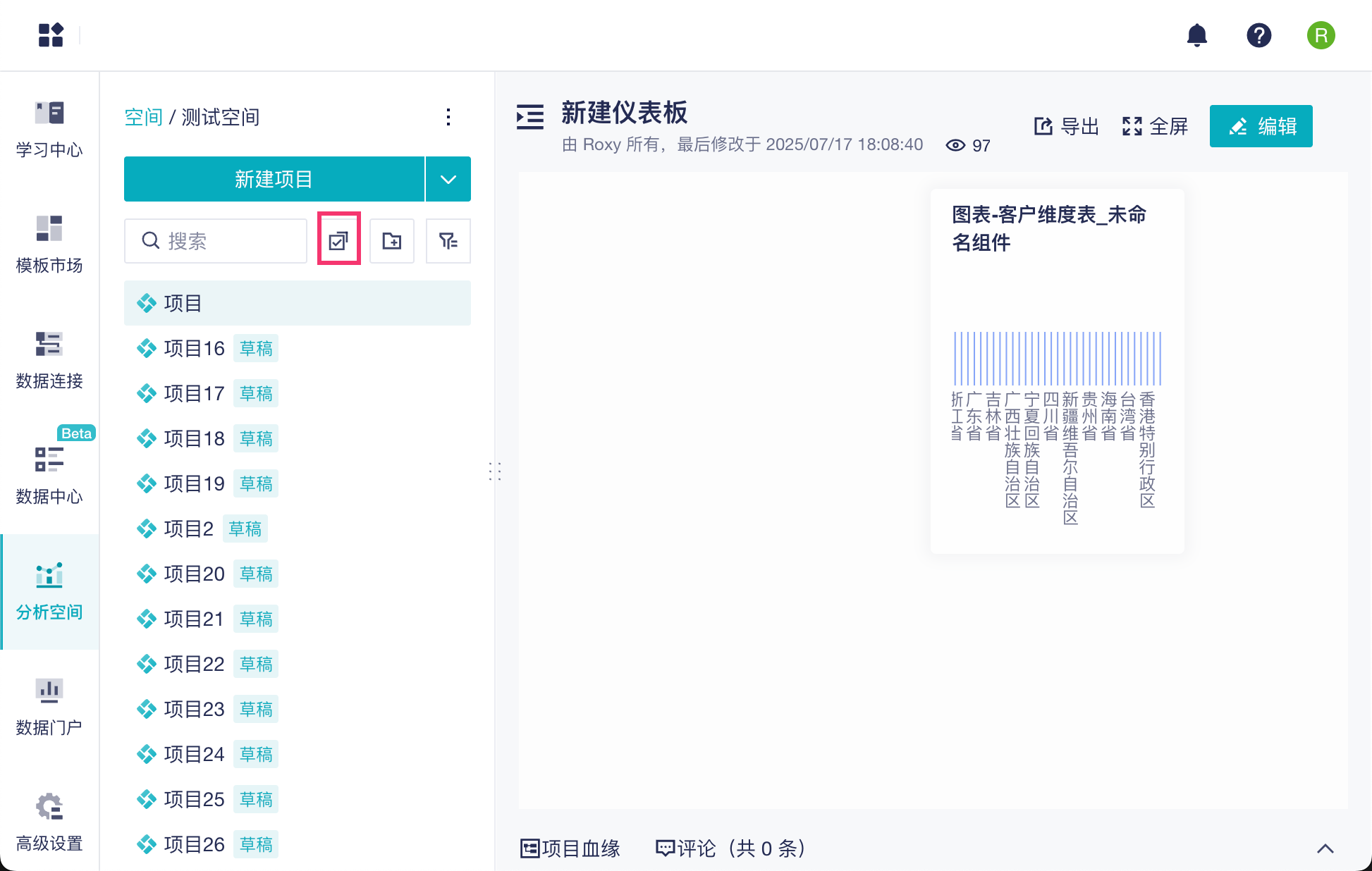Collapse the dashboard outline list icon
This screenshot has width=1372, height=871.
pos(530,117)
